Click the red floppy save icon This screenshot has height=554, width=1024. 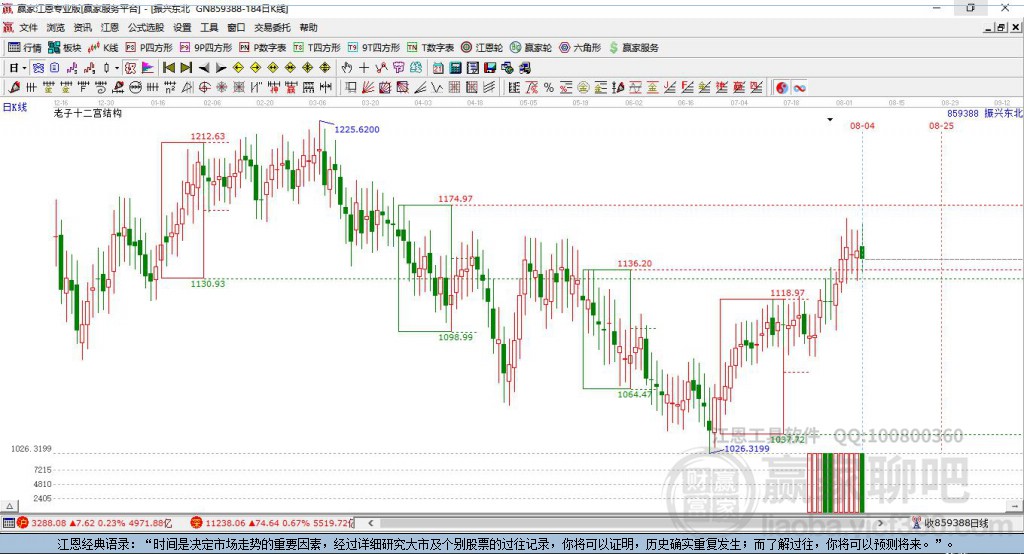pyautogui.click(x=490, y=67)
